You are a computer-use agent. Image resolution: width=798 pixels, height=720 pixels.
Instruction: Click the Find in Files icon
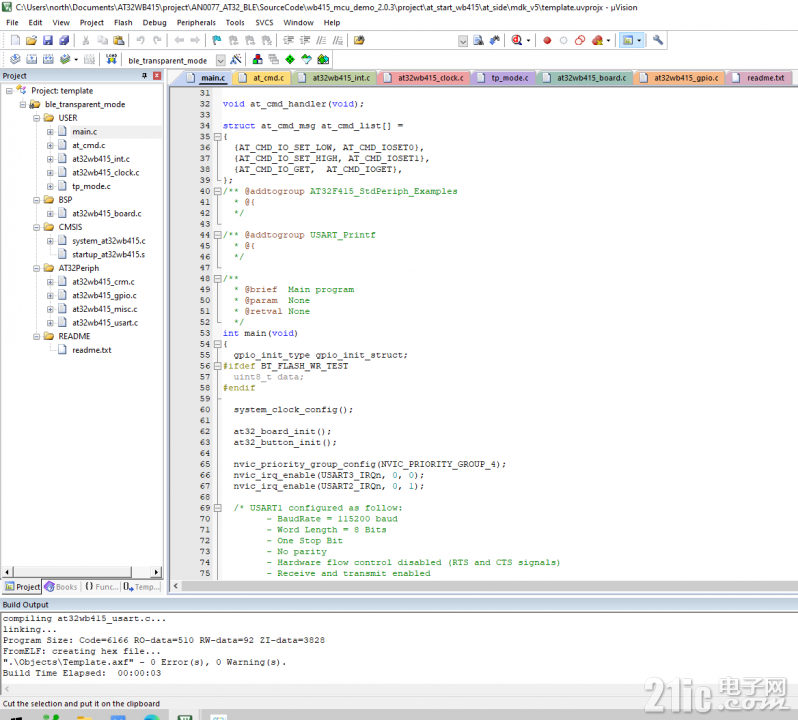point(478,40)
